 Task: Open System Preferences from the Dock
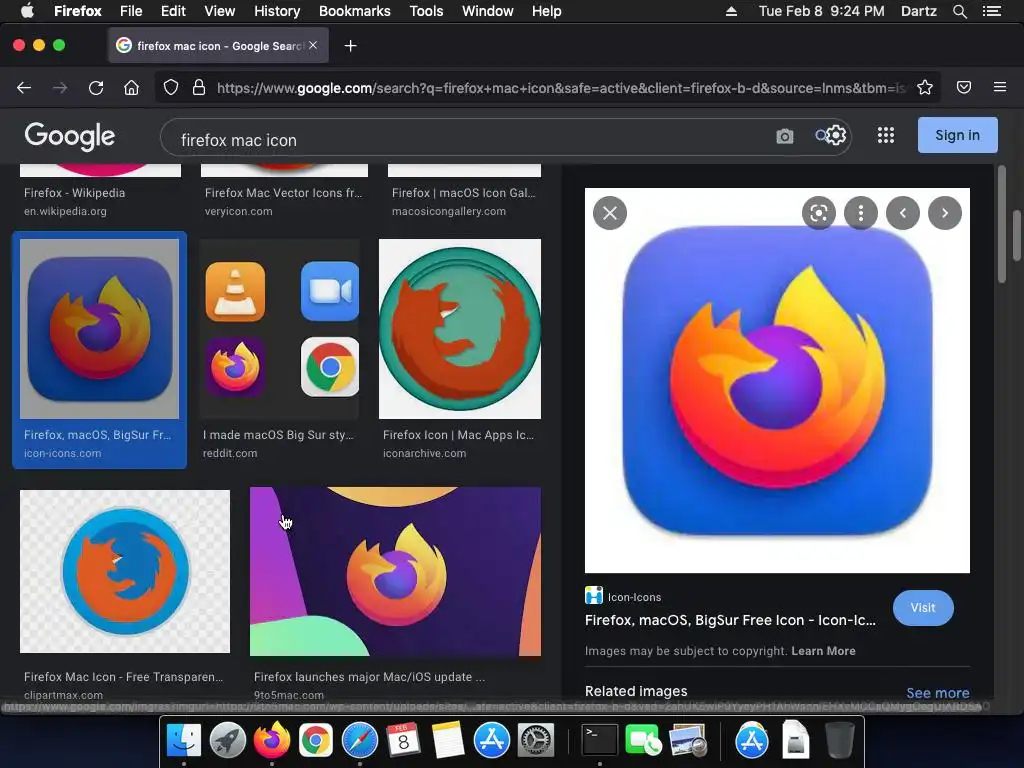[x=536, y=740]
